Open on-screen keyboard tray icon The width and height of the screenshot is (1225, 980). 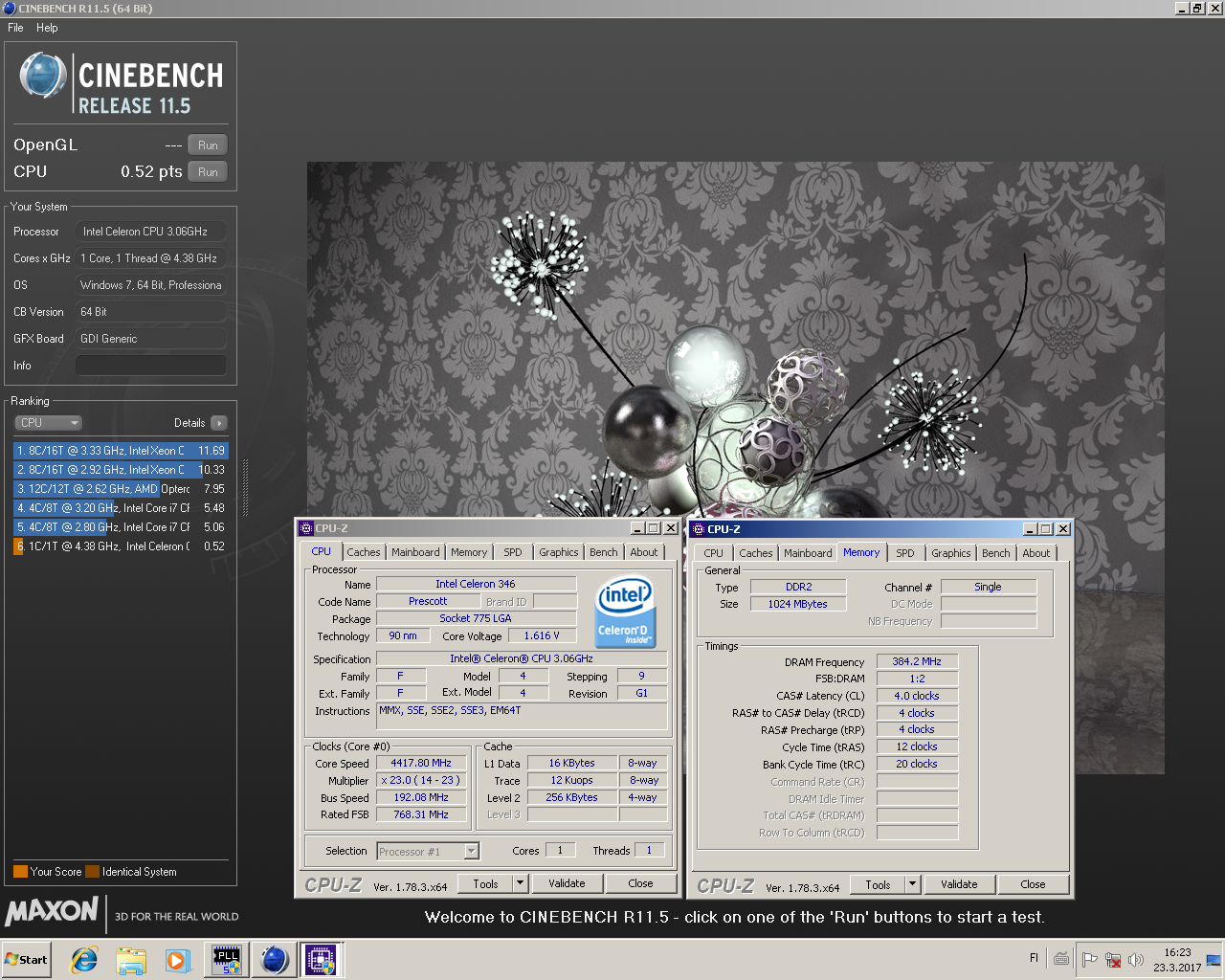click(x=1061, y=959)
